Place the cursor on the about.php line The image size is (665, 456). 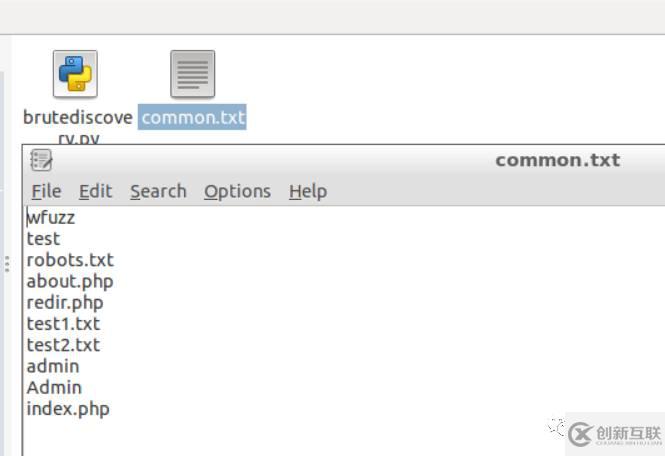pos(70,282)
